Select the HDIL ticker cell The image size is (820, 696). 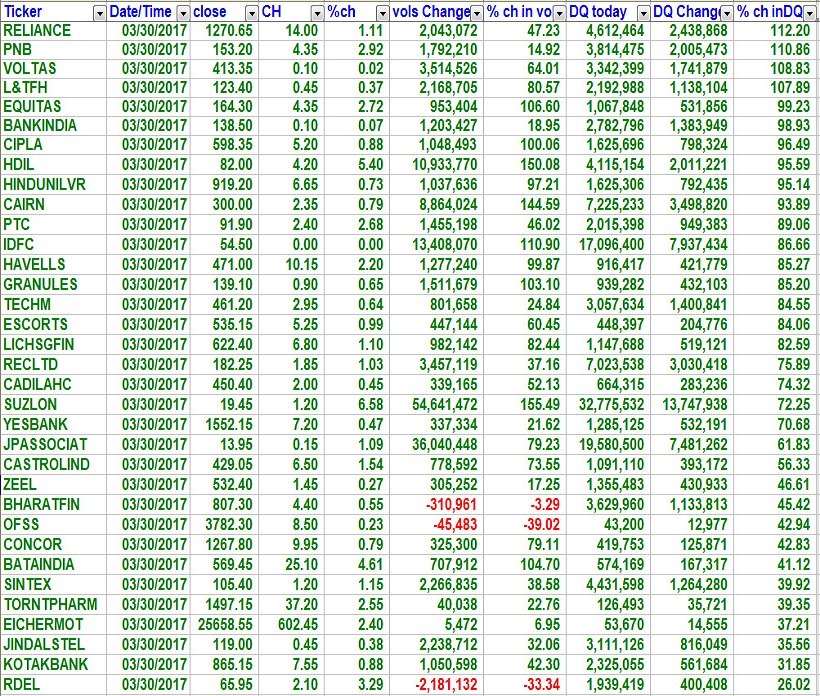pyautogui.click(x=53, y=164)
